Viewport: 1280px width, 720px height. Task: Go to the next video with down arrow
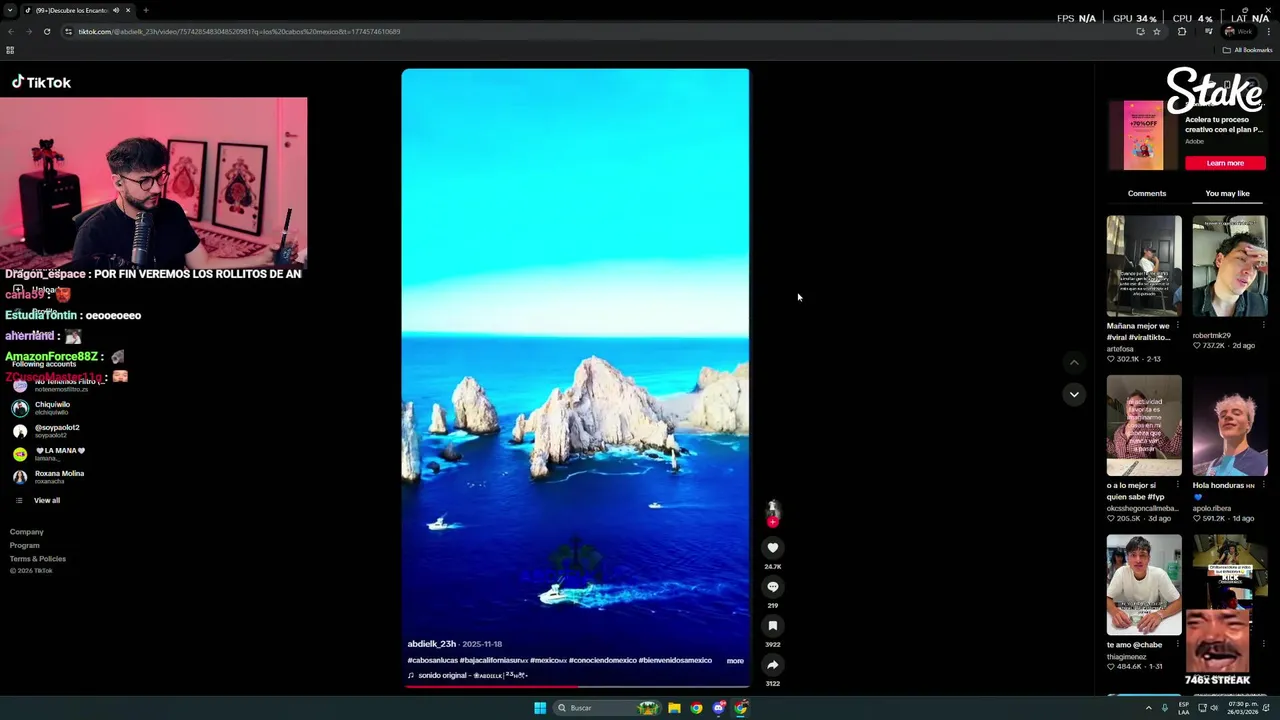click(1074, 394)
